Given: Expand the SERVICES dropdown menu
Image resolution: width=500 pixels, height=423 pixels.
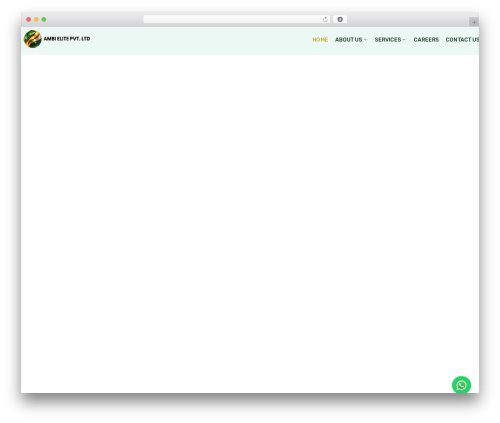Looking at the screenshot, I should click(390, 40).
